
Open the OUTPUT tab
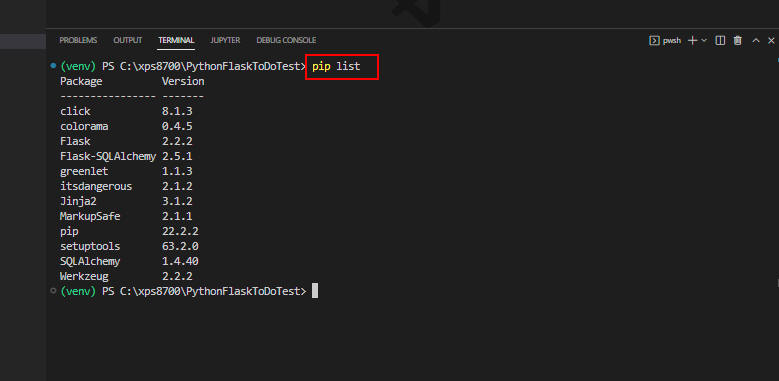(128, 40)
